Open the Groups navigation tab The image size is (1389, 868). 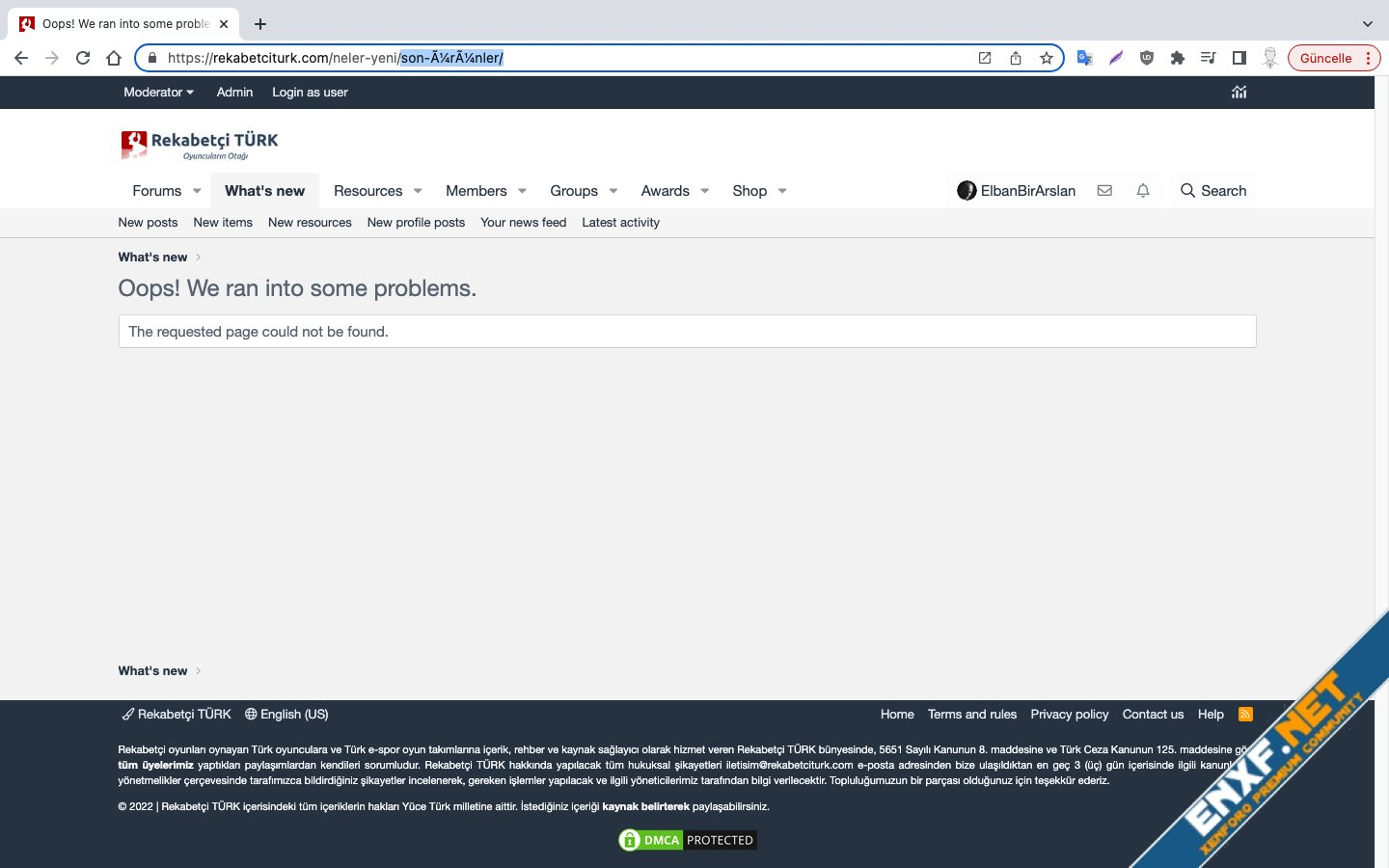point(574,191)
